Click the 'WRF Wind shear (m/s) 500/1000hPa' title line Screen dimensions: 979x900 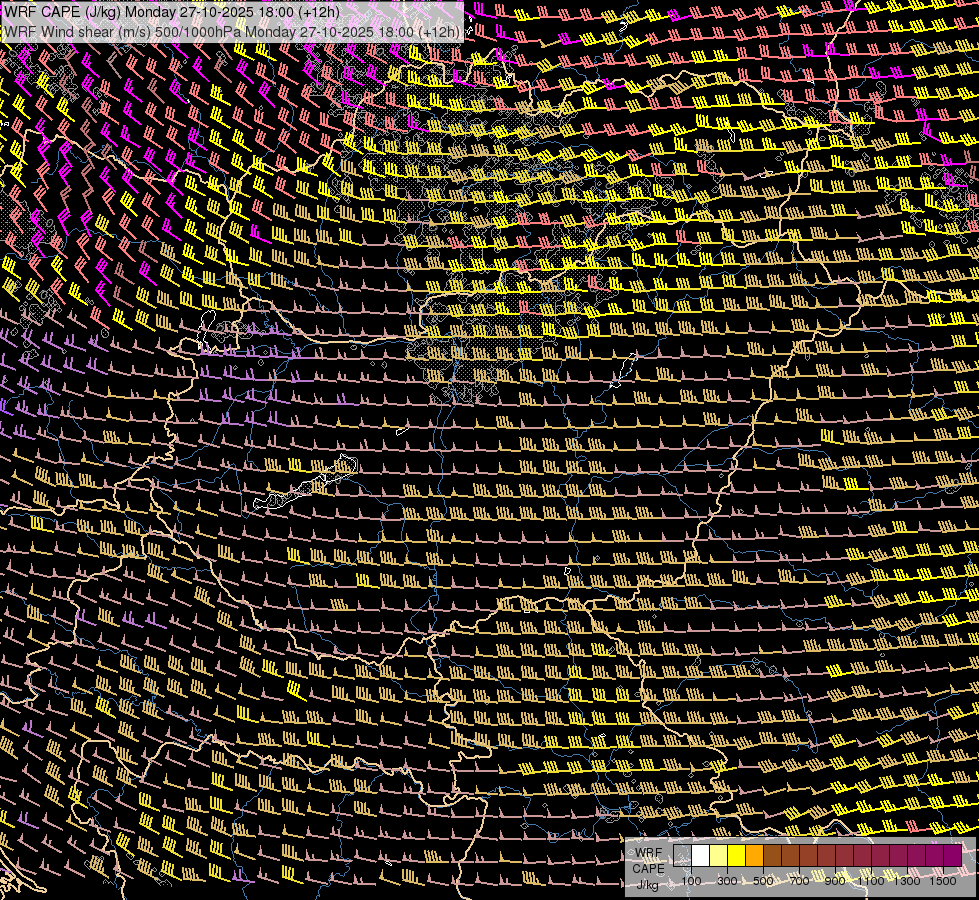(232, 31)
